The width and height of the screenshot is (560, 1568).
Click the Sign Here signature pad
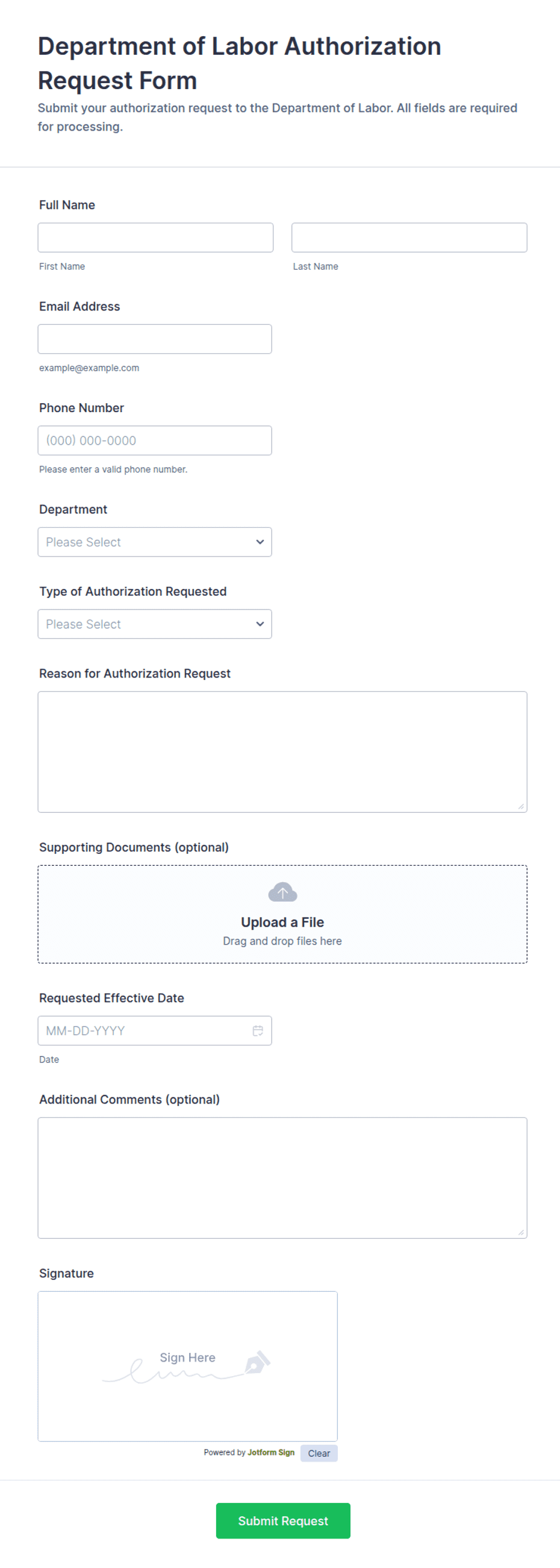[x=188, y=1366]
